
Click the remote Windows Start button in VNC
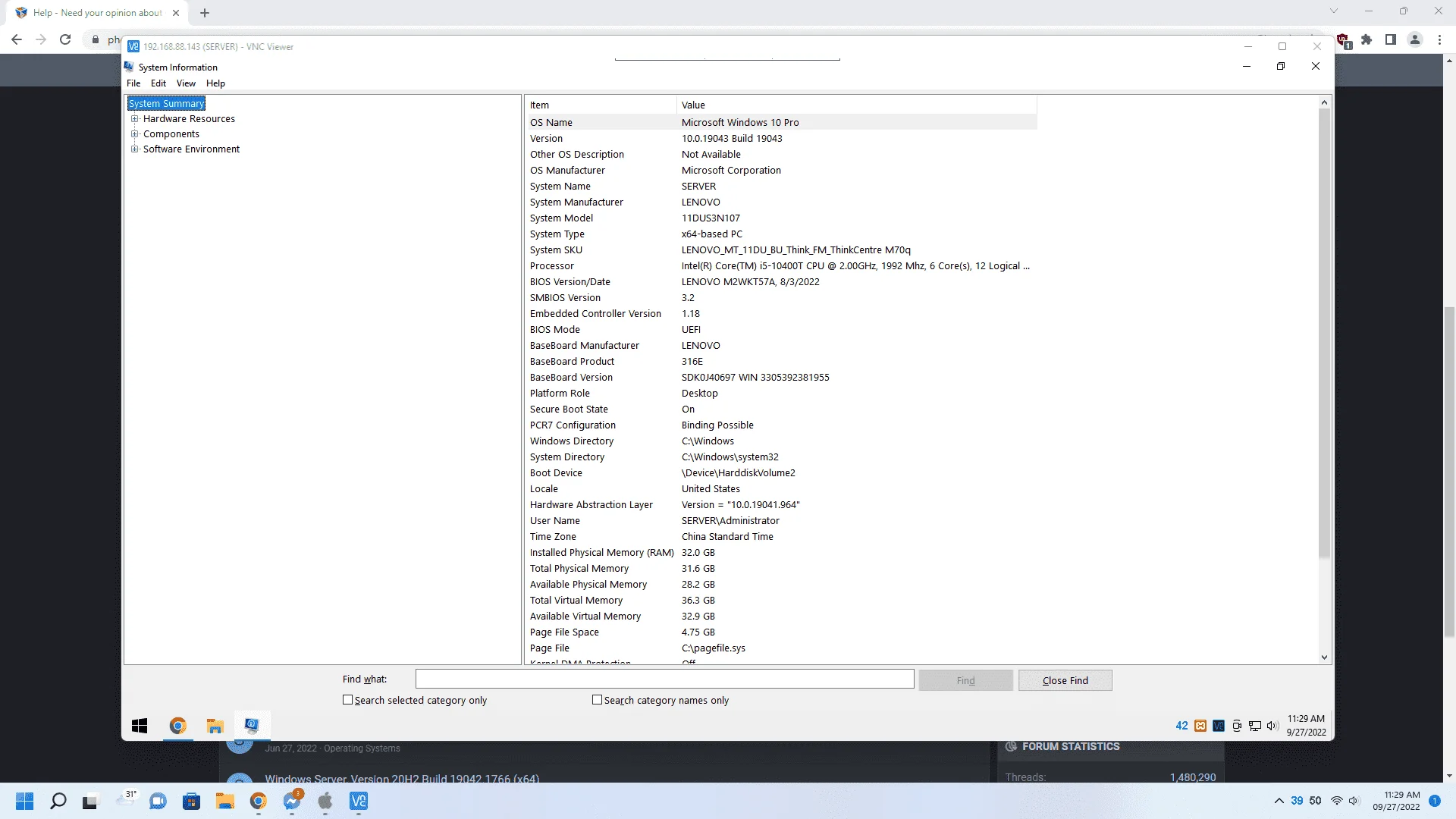pos(140,726)
